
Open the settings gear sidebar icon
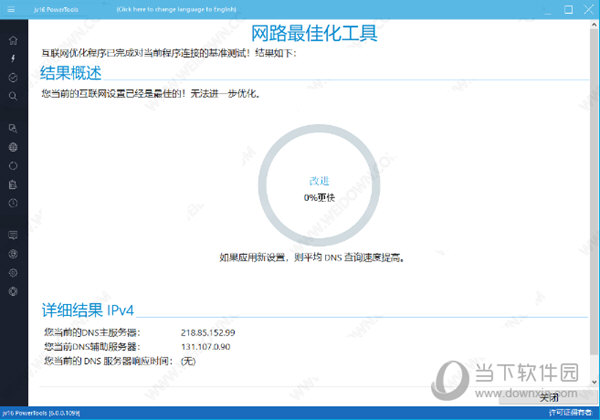[x=13, y=273]
